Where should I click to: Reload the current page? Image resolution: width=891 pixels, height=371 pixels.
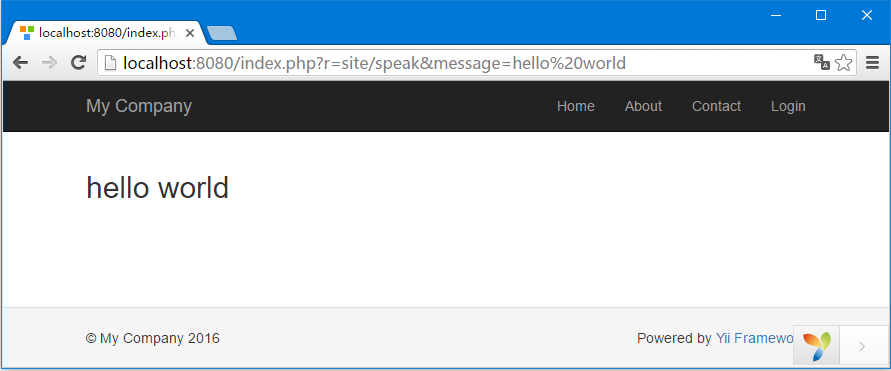78,62
